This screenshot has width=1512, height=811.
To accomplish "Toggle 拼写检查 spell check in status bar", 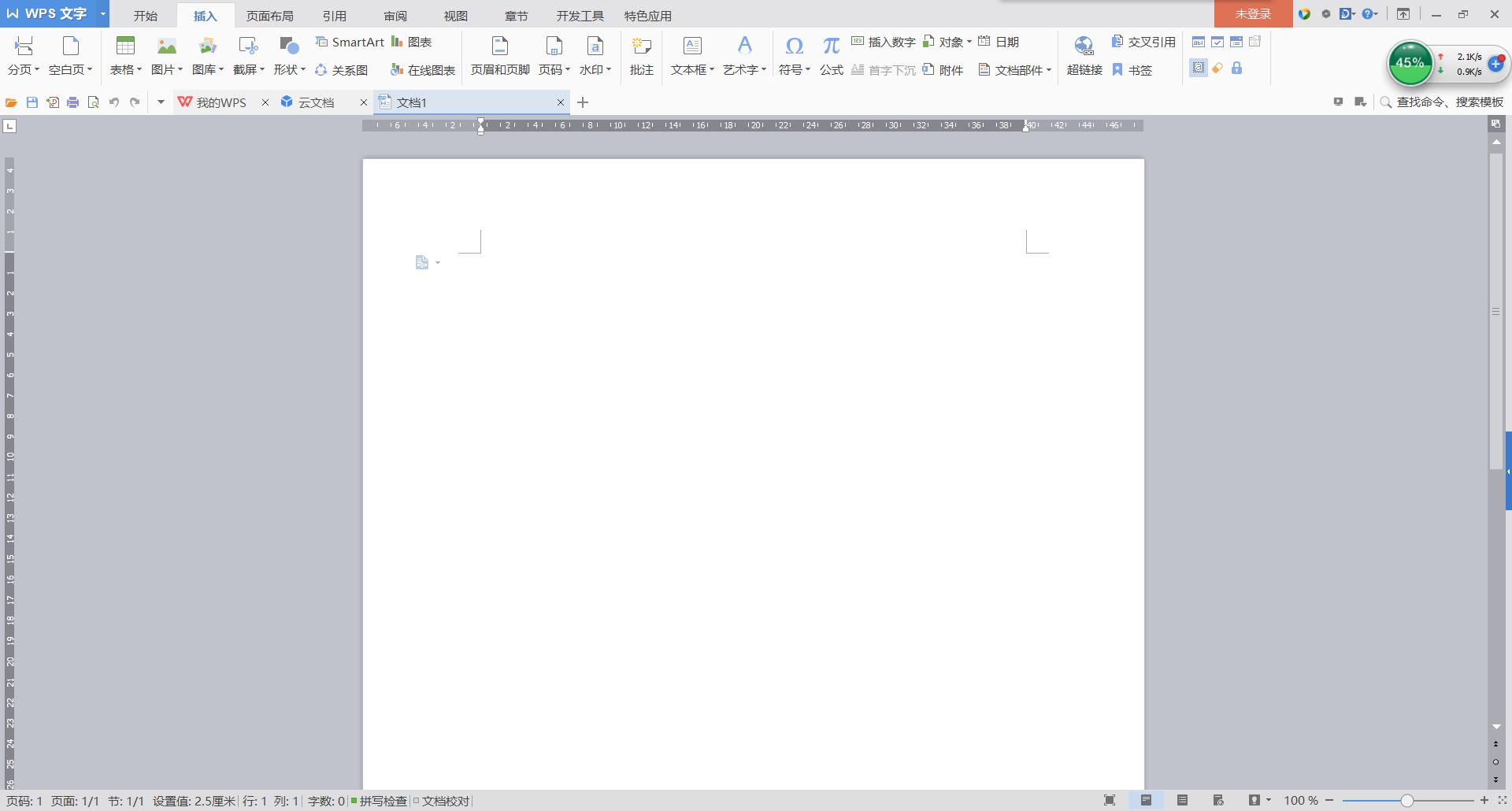I will pyautogui.click(x=379, y=801).
